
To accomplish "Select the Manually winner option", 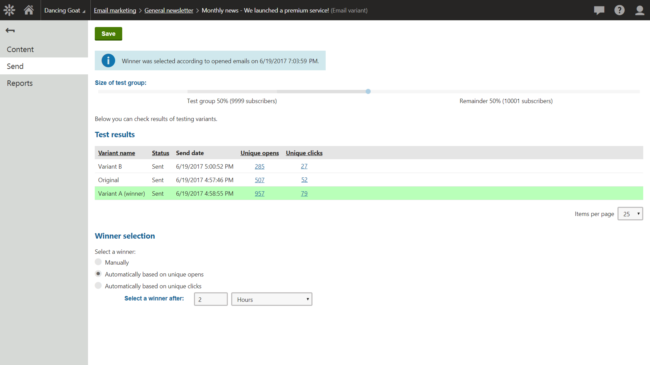I will tap(98, 262).
